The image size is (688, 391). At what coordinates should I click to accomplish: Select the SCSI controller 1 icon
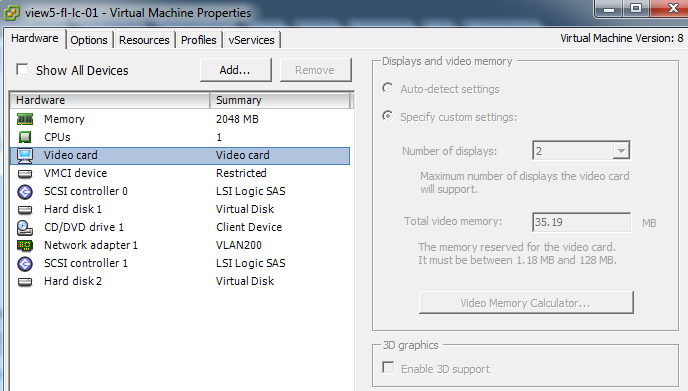coord(25,263)
